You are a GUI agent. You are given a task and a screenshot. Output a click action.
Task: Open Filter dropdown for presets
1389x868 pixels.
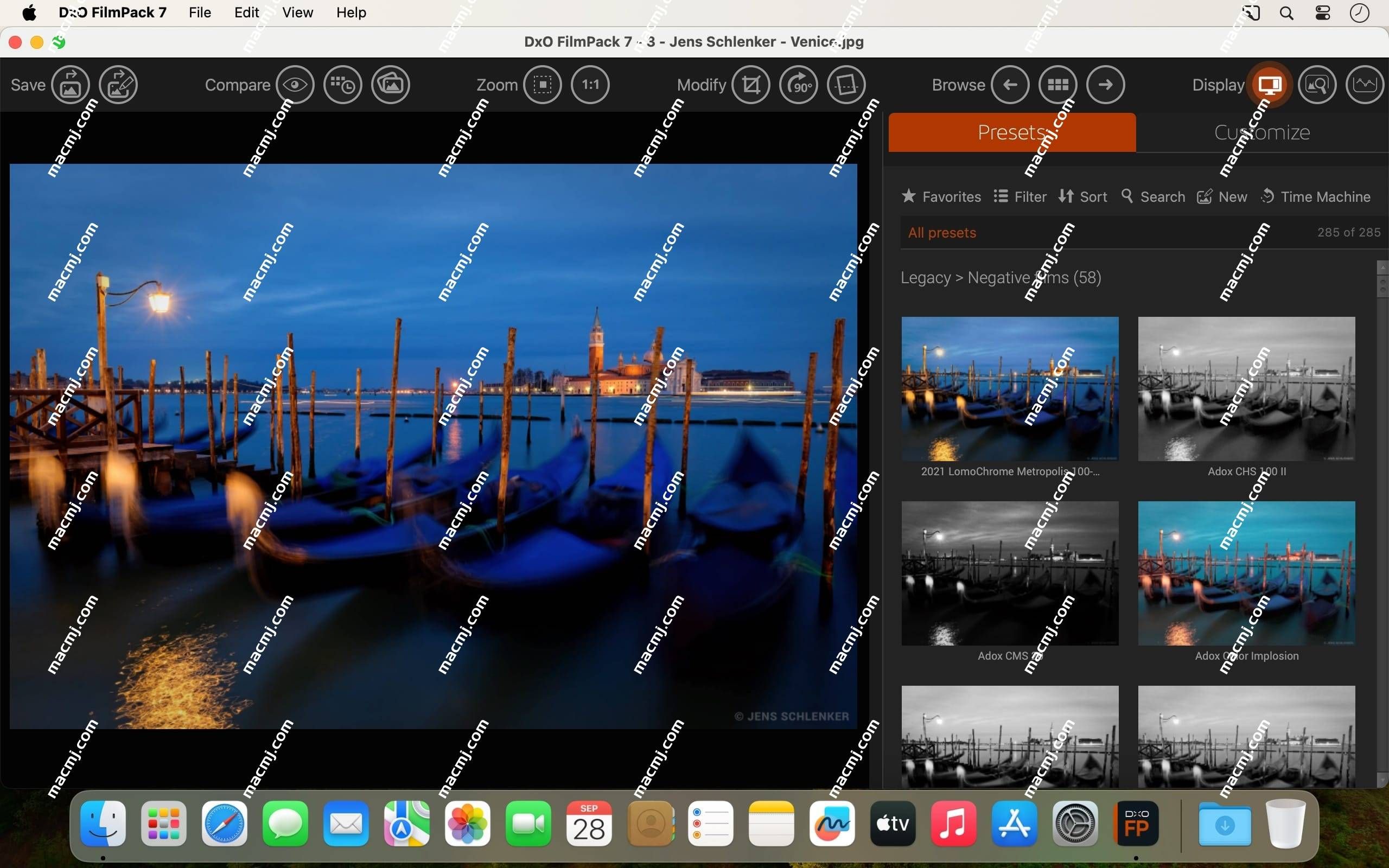coord(1020,197)
